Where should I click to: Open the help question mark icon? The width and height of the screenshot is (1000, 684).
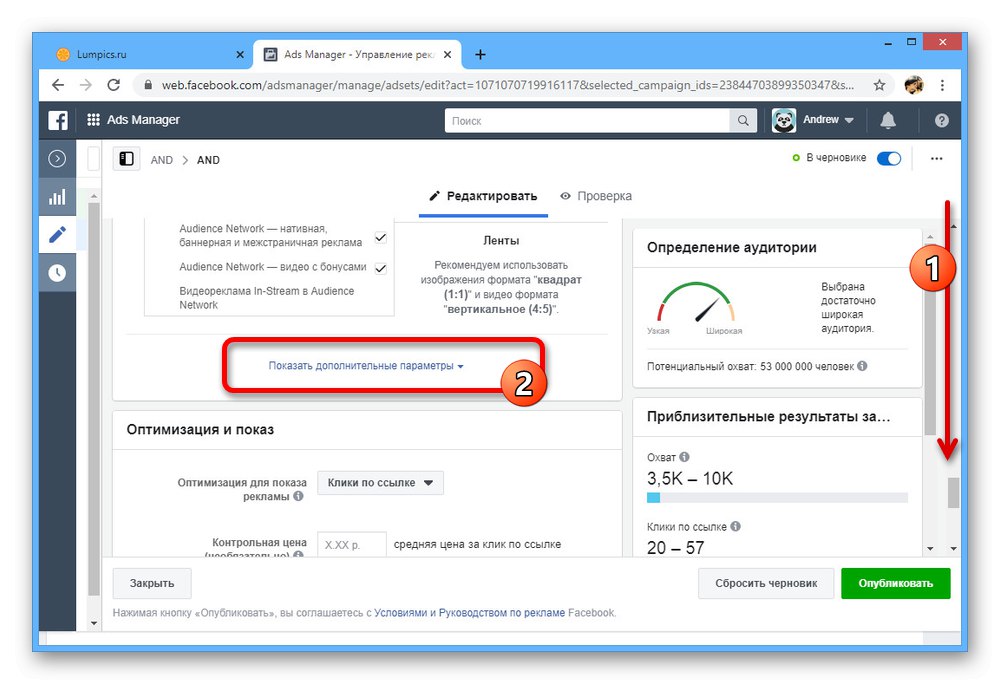[941, 120]
